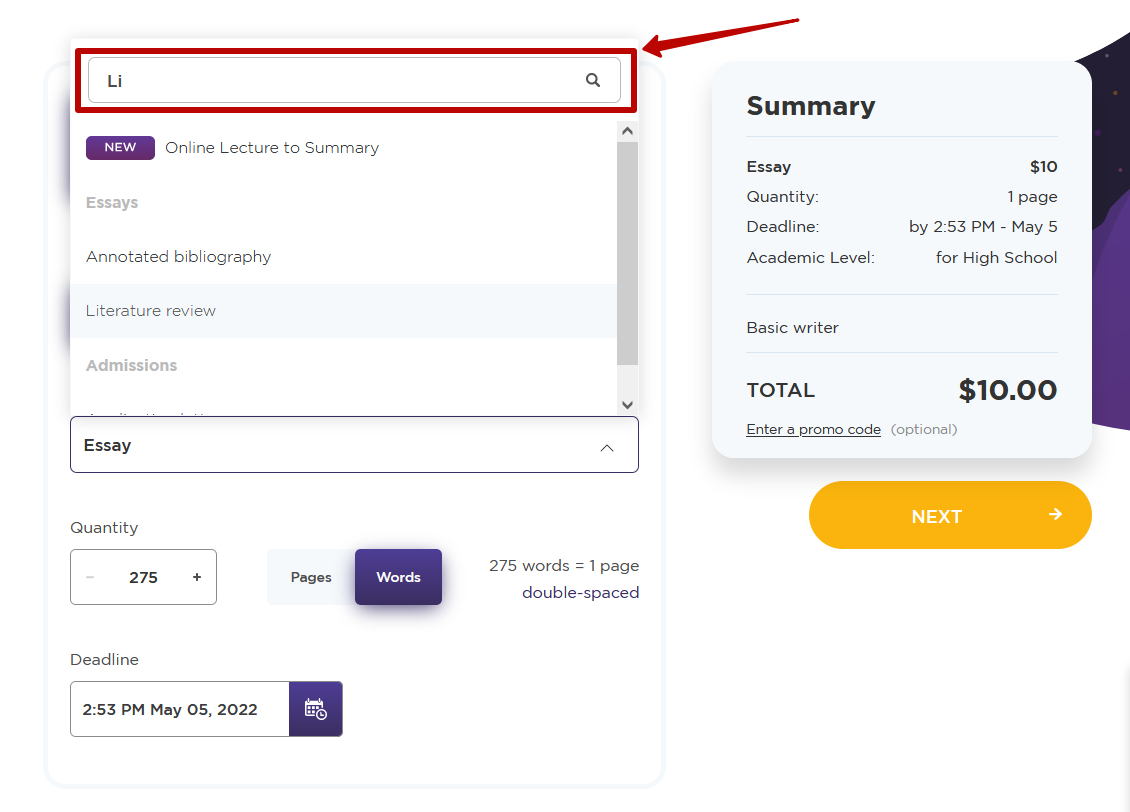Click the NEW badge beside Online Lecture
1130x812 pixels.
click(120, 147)
